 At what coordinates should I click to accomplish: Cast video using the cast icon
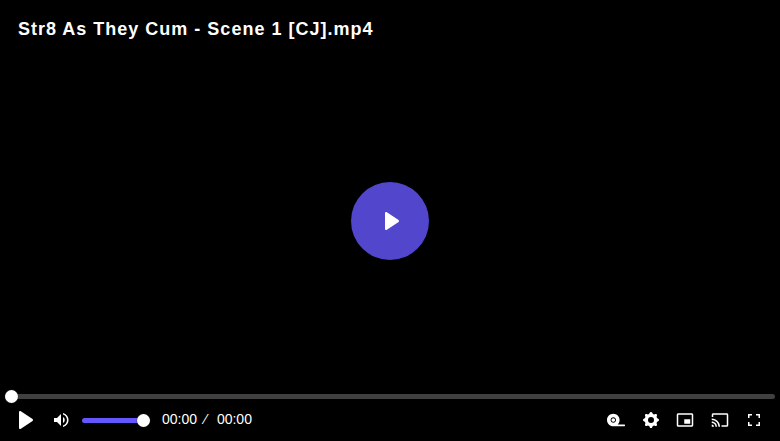coord(720,420)
